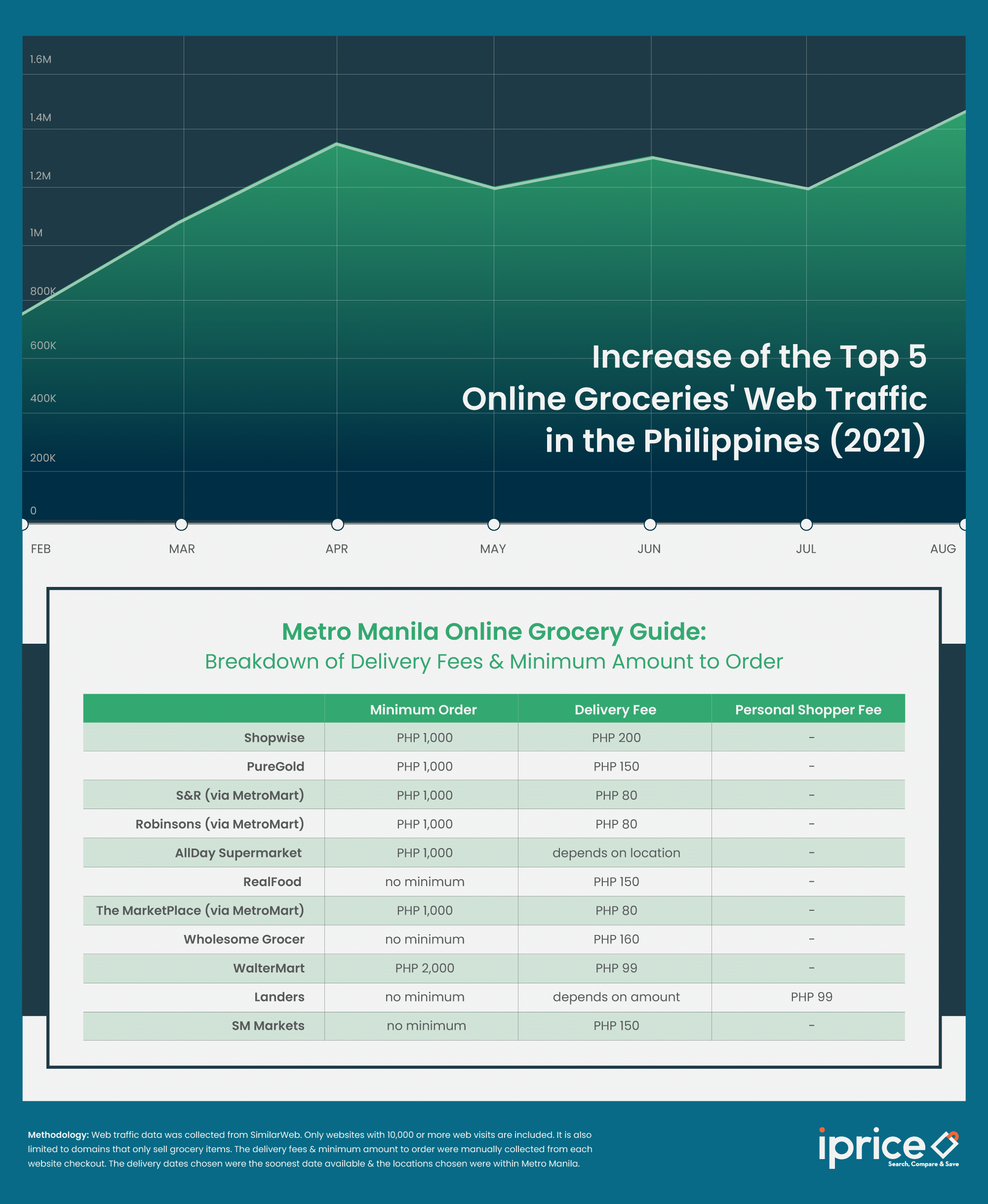Screen dimensions: 988x1204
Task: Select the Personal Shopper Fee header
Action: (x=808, y=709)
